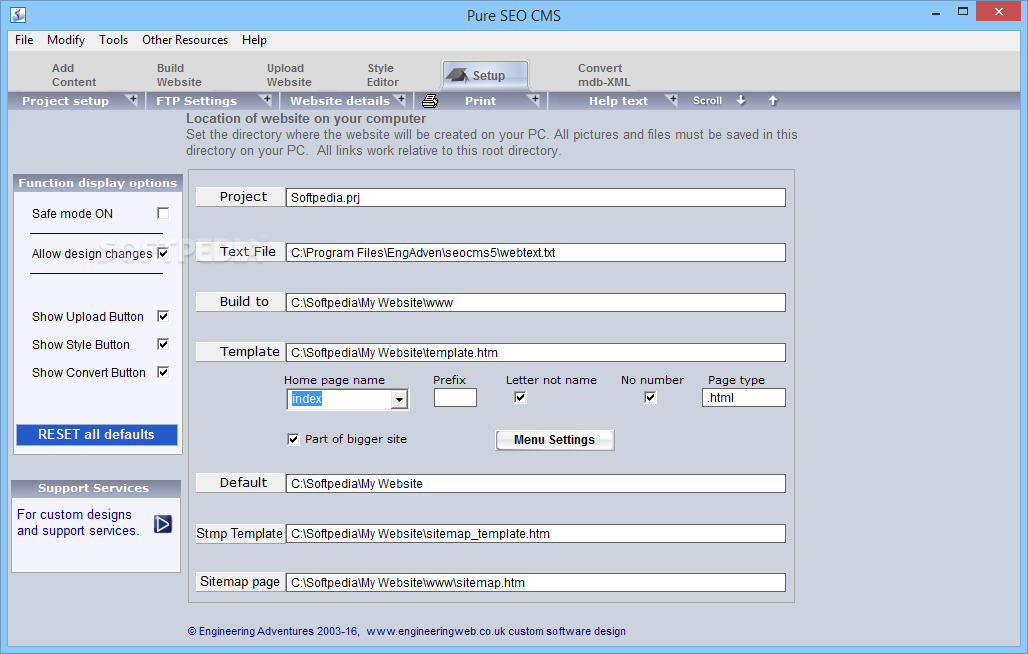
Task: Switch to the Build Website tab
Action: coord(179,75)
